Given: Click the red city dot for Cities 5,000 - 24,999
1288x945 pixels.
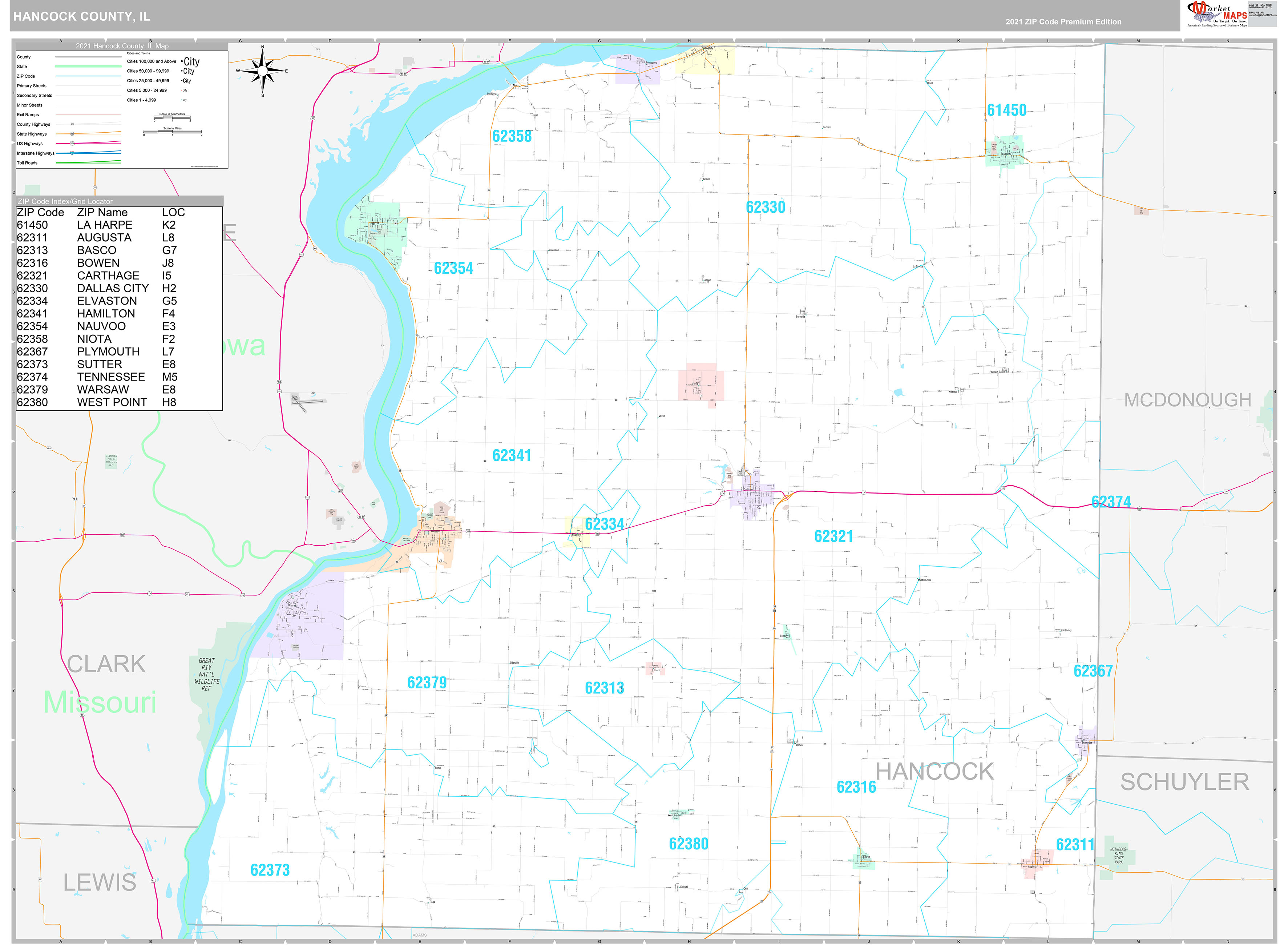Looking at the screenshot, I should tap(182, 91).
